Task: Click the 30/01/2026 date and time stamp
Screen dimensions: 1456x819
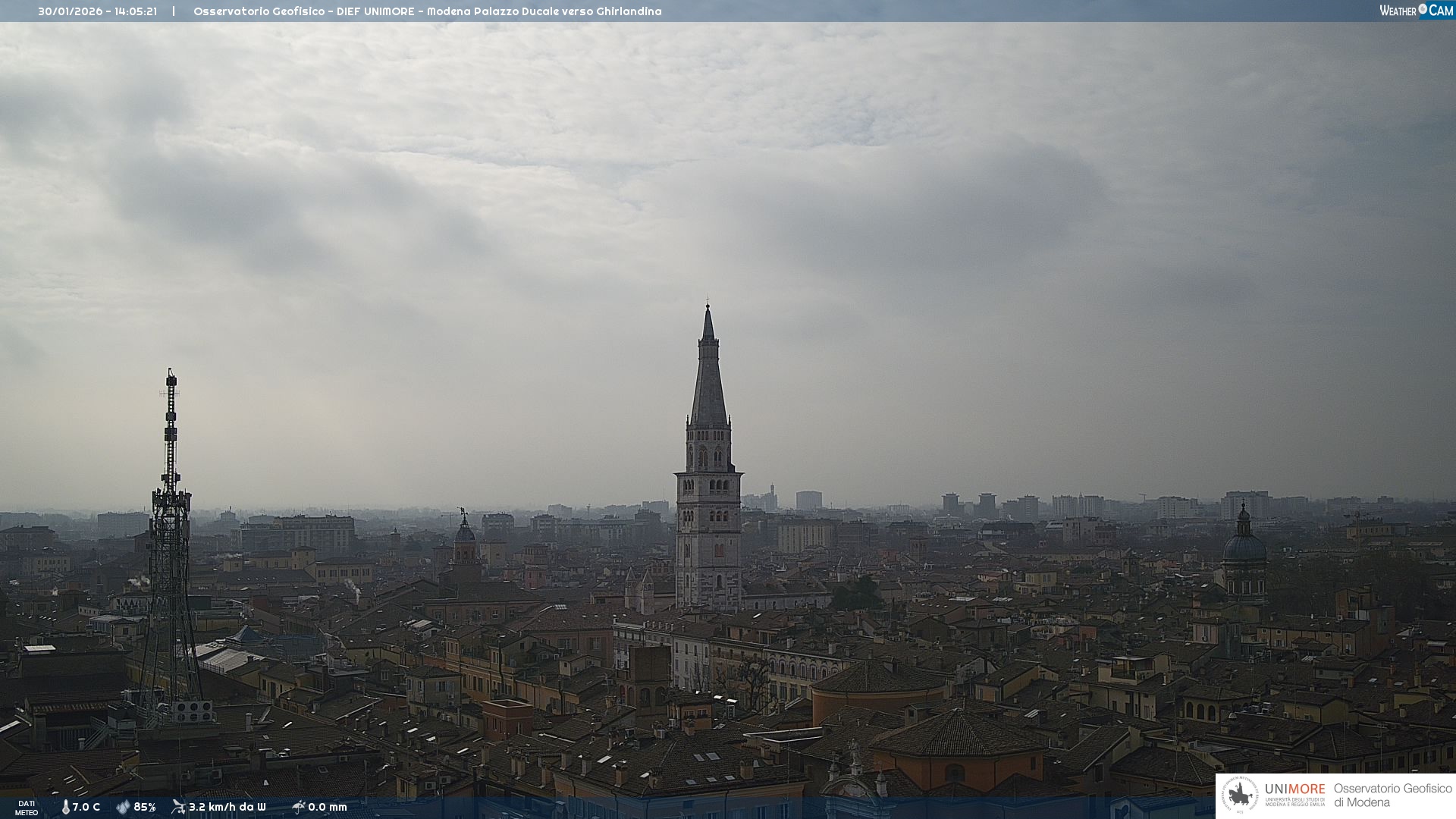Action: coord(97,11)
